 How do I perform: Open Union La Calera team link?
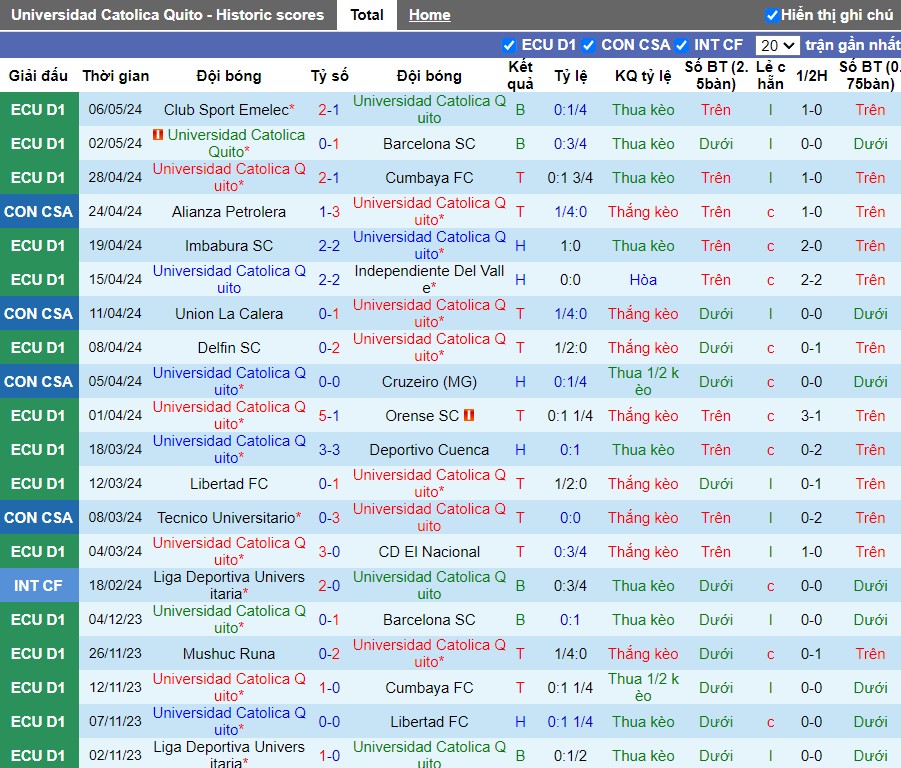coord(229,314)
